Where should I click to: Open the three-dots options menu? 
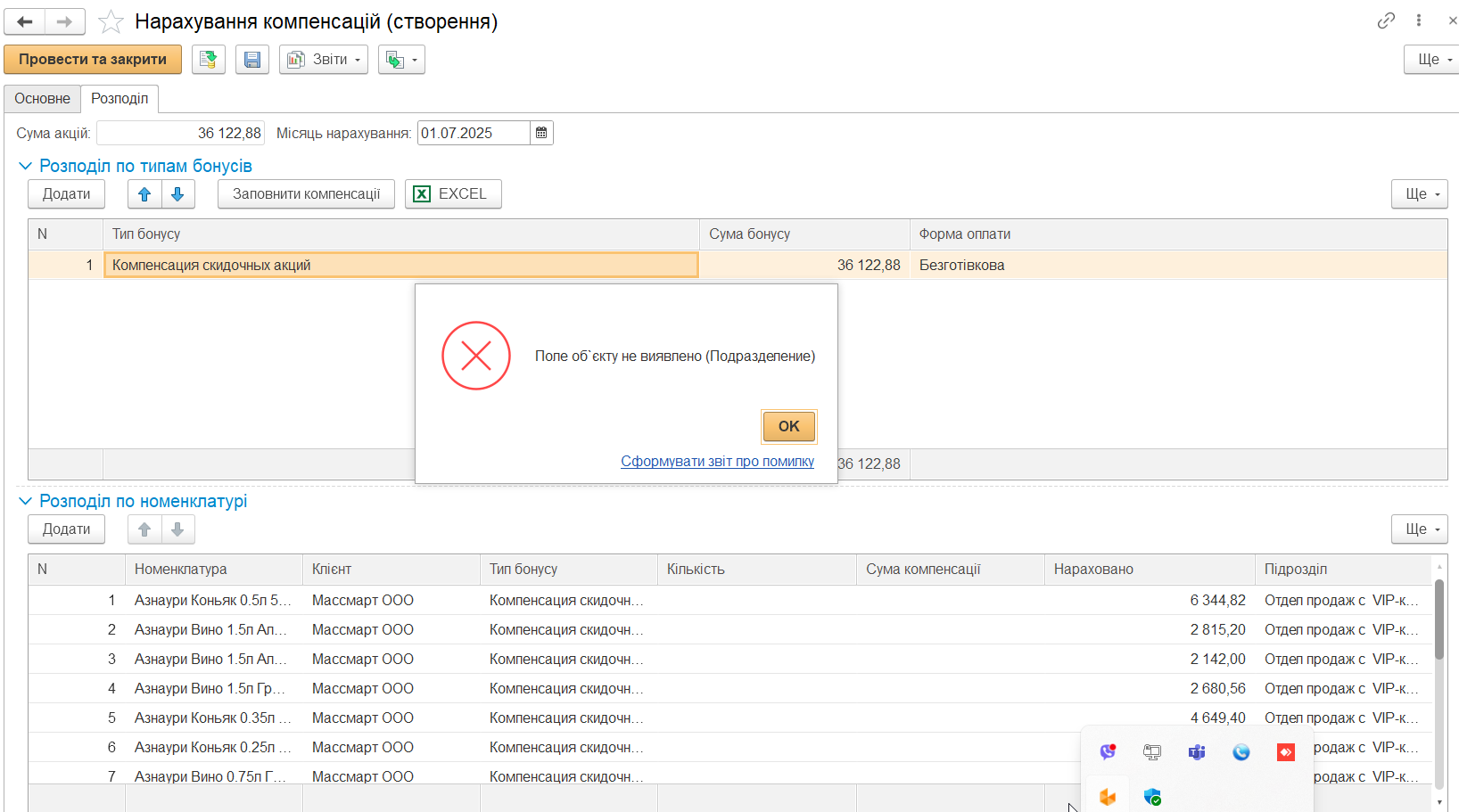pyautogui.click(x=1419, y=21)
